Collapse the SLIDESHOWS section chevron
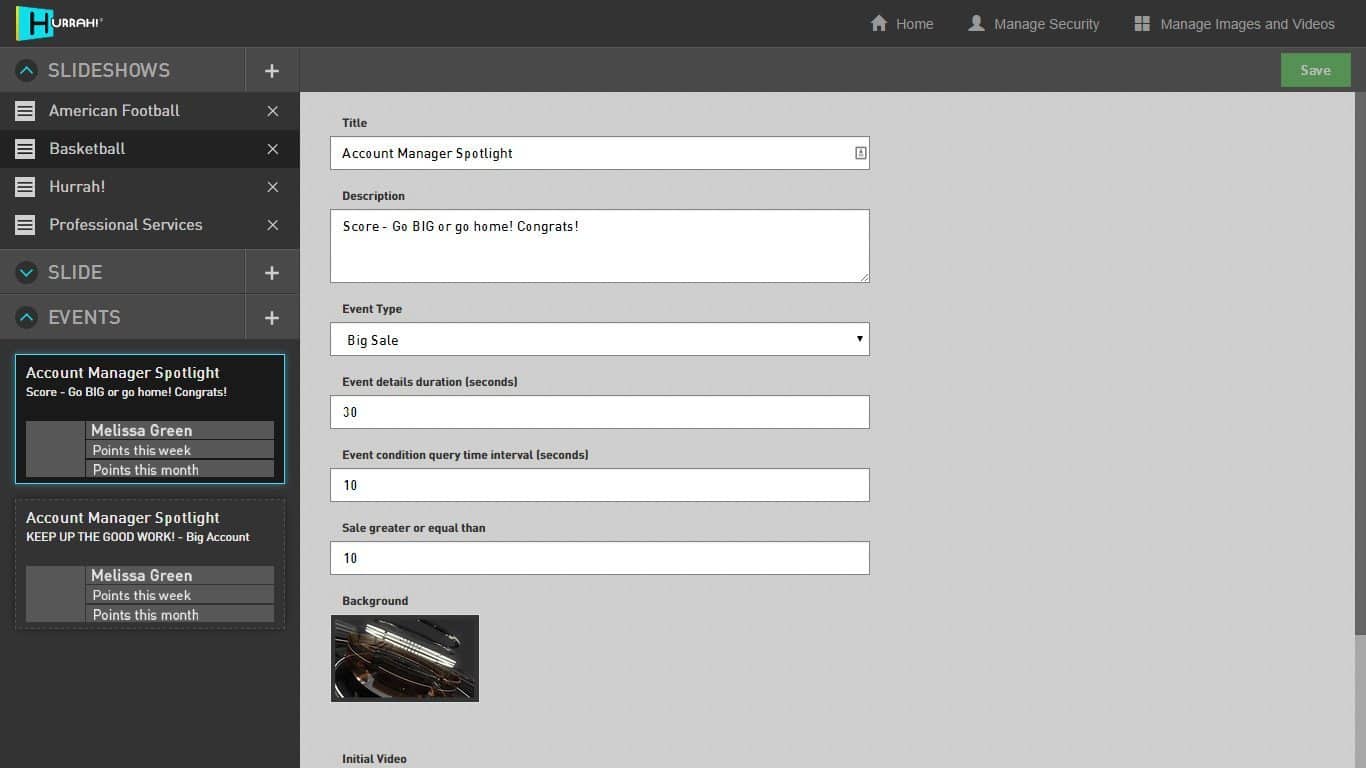 26,70
